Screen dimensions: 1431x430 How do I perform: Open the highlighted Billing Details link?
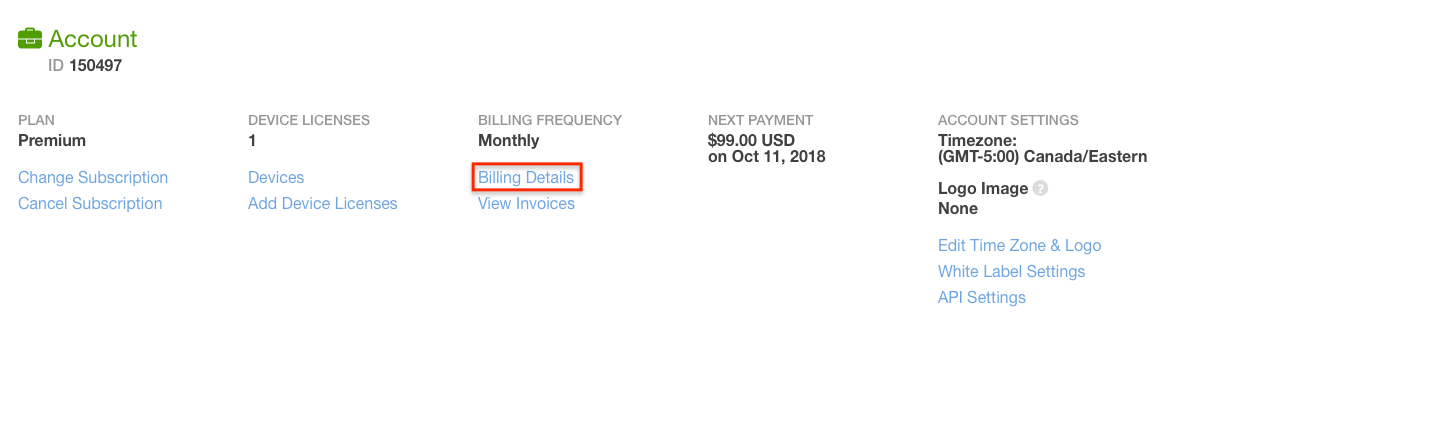[526, 177]
